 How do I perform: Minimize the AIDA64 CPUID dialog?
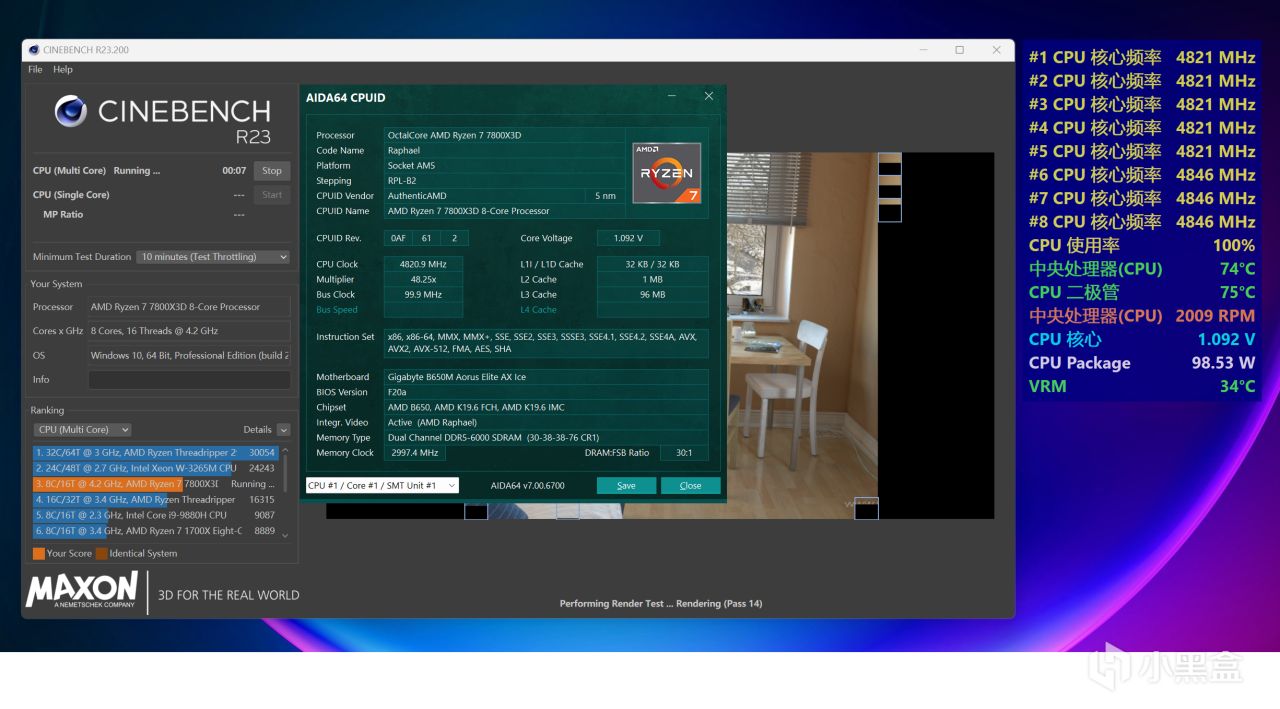coord(672,96)
